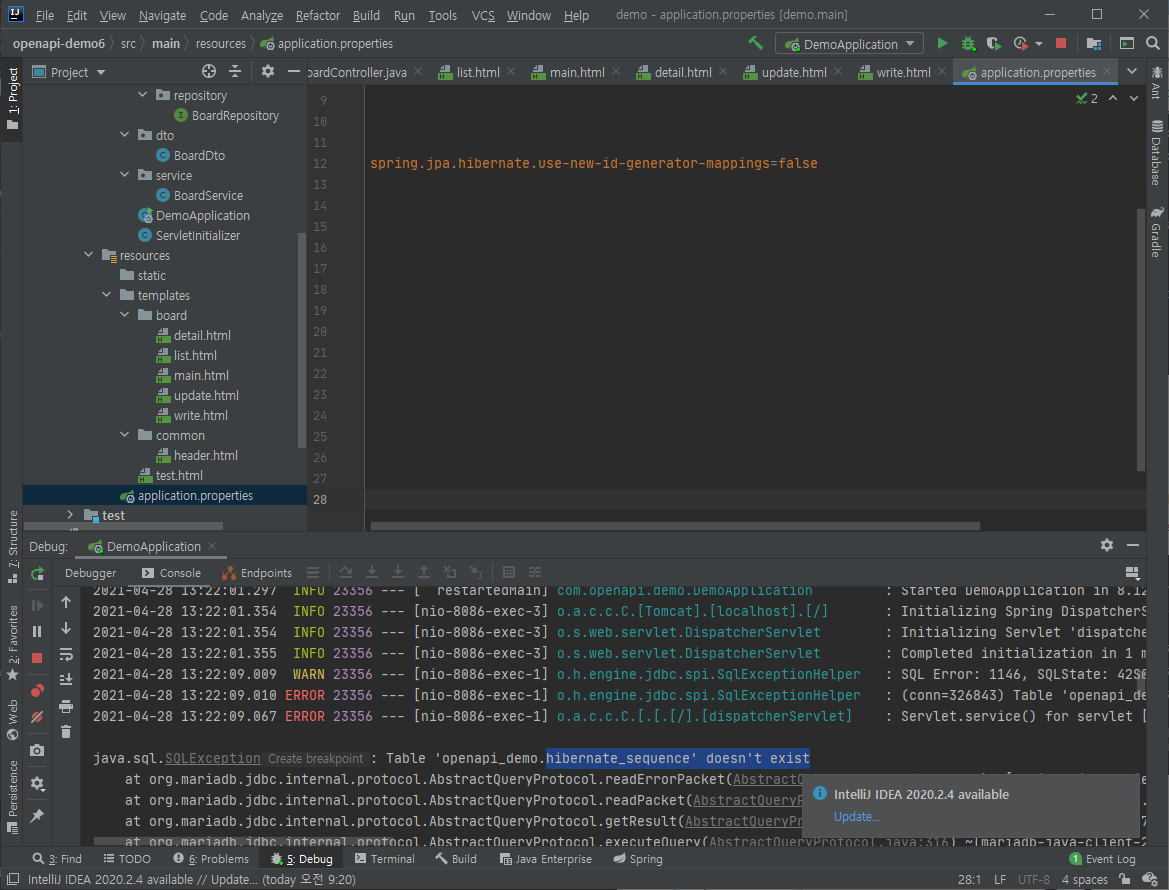Mute breakpoints icon in debug sidebar
The height and width of the screenshot is (890, 1169).
(37, 717)
